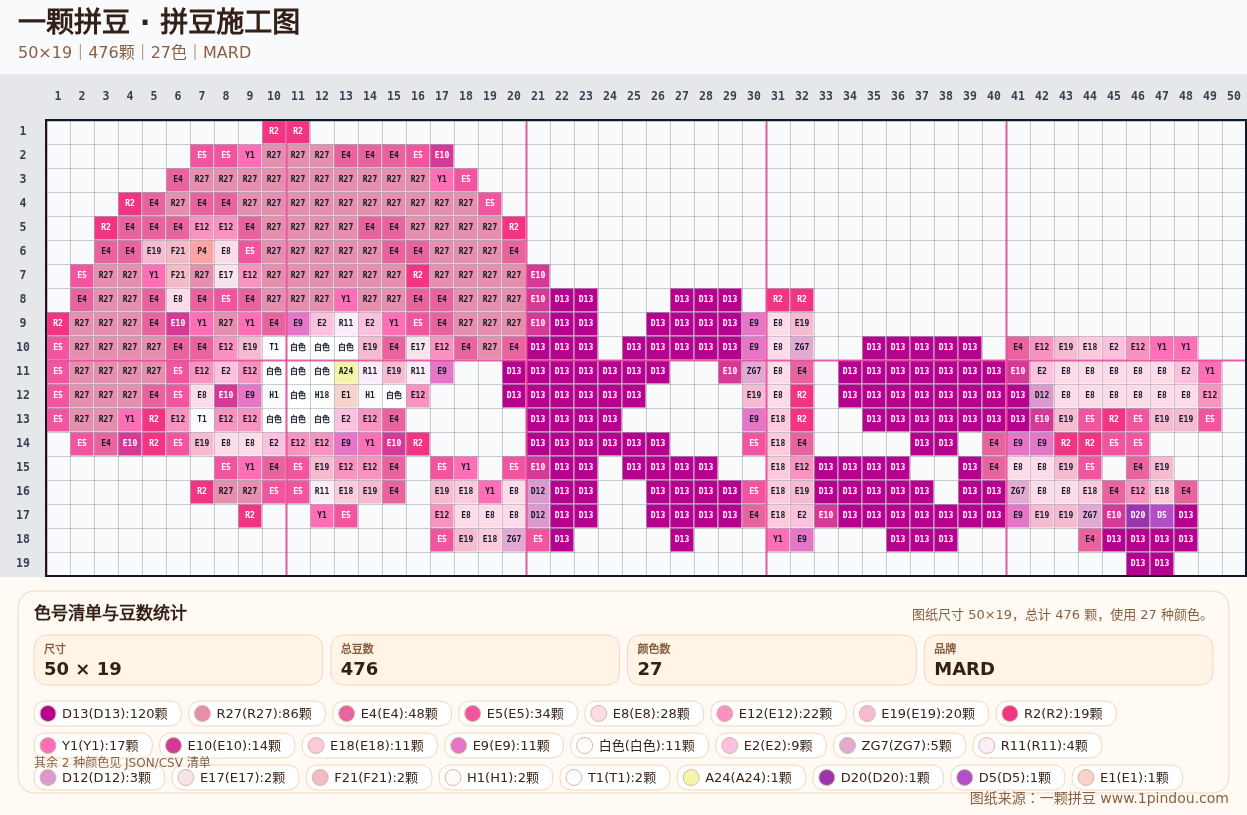Click the note 其余 2 种颜色见 JSON/CSV 清单
This screenshot has width=1247, height=815.
point(123,762)
